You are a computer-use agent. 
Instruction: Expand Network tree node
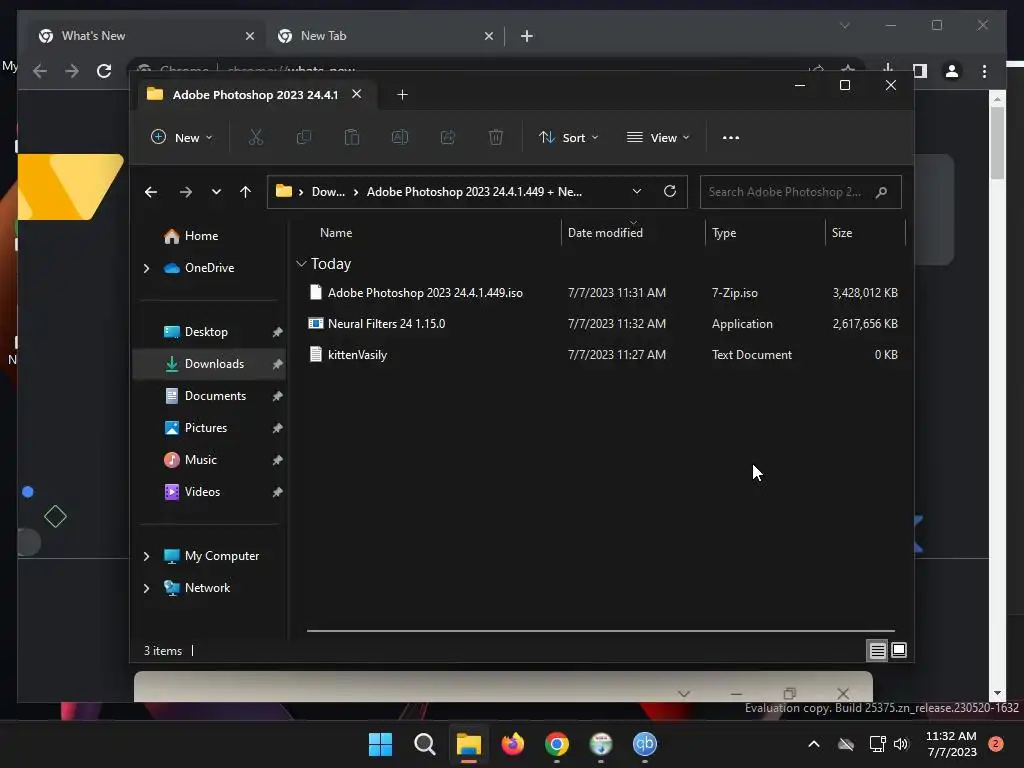point(146,588)
